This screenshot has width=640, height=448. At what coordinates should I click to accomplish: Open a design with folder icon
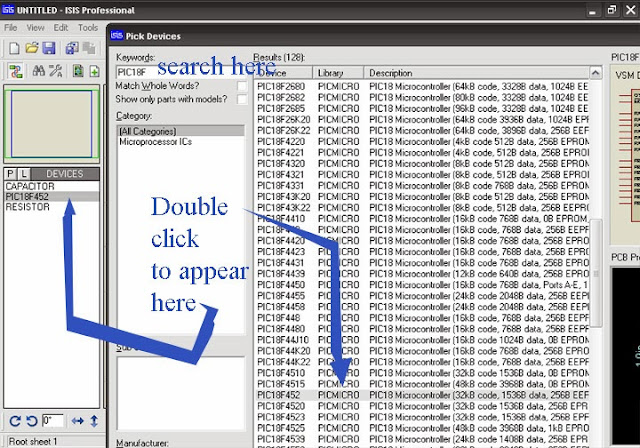pyautogui.click(x=32, y=48)
